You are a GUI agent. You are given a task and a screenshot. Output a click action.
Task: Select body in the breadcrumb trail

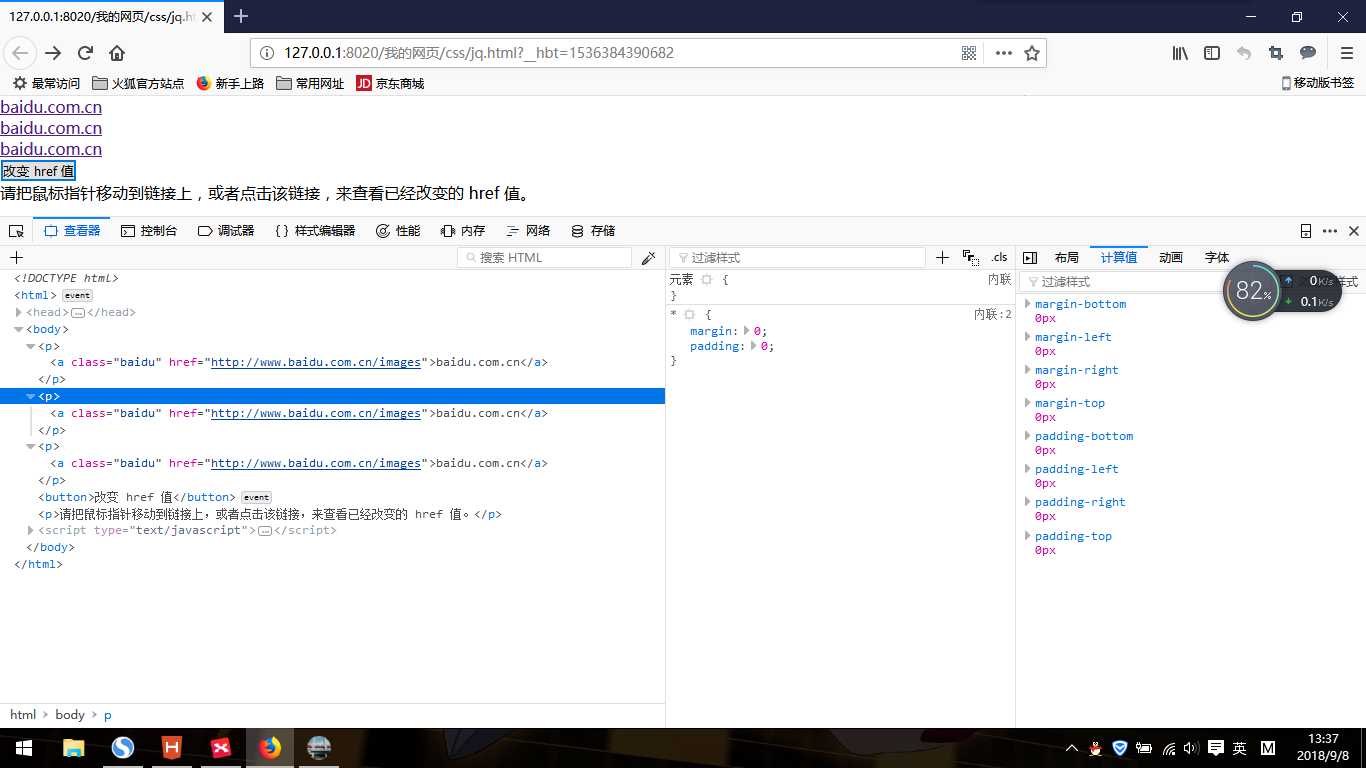[x=70, y=715]
